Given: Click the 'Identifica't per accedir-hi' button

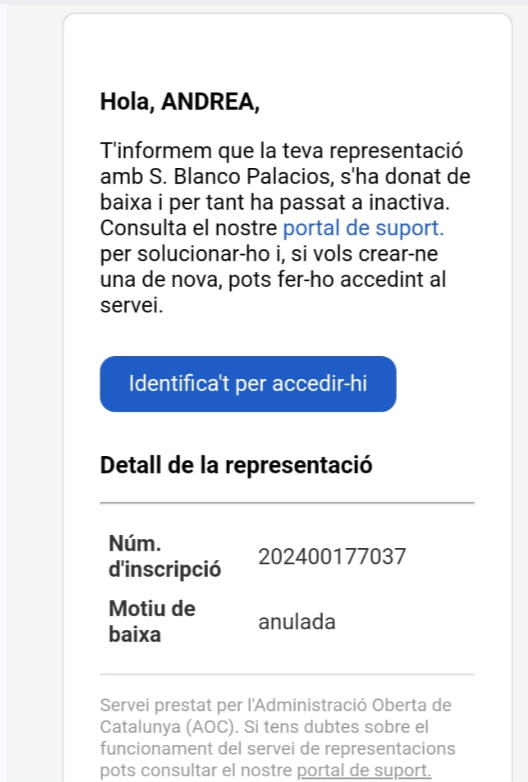Looking at the screenshot, I should pos(248,384).
